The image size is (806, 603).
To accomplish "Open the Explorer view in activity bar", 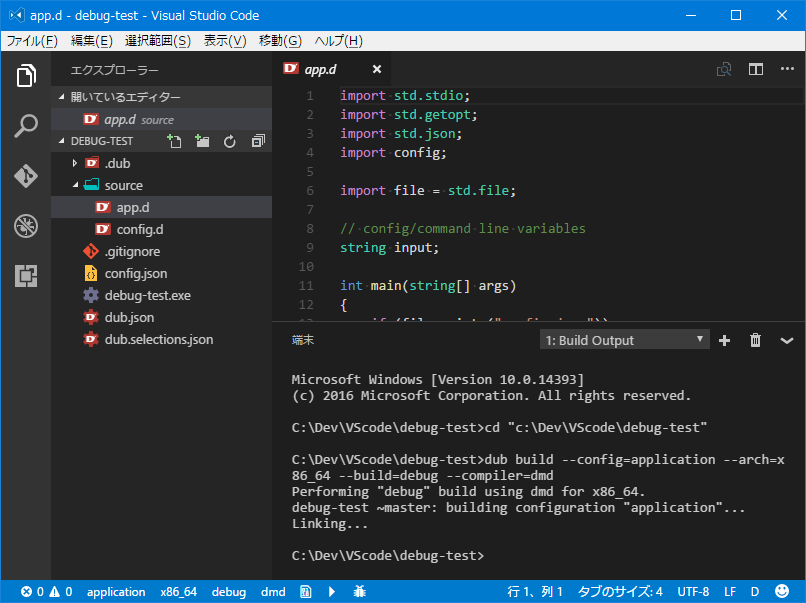I will coord(26,76).
